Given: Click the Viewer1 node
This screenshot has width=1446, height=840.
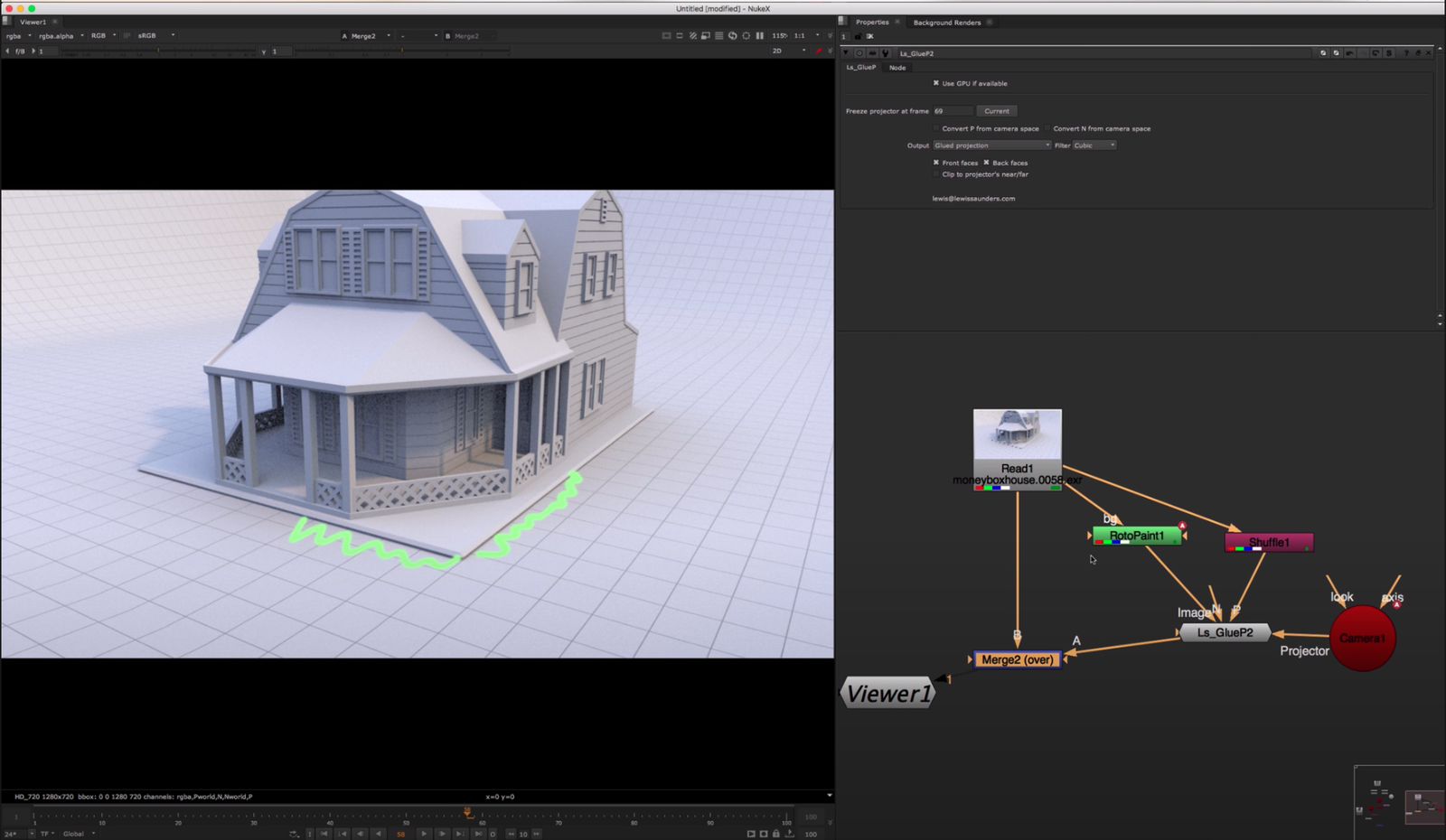Looking at the screenshot, I should [888, 694].
